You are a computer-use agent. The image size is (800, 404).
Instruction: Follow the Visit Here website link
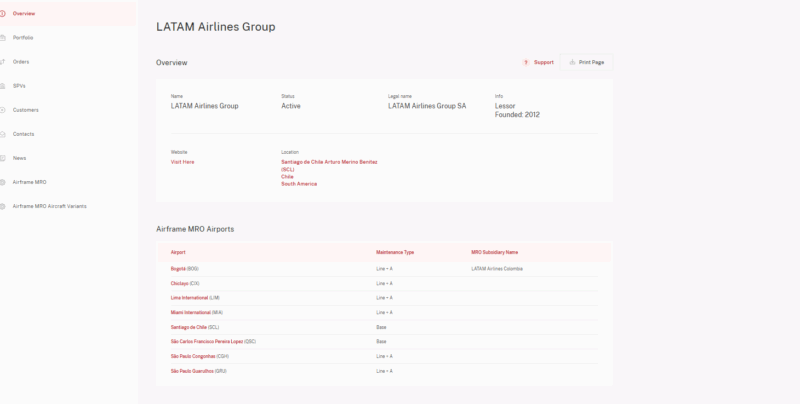(182, 161)
